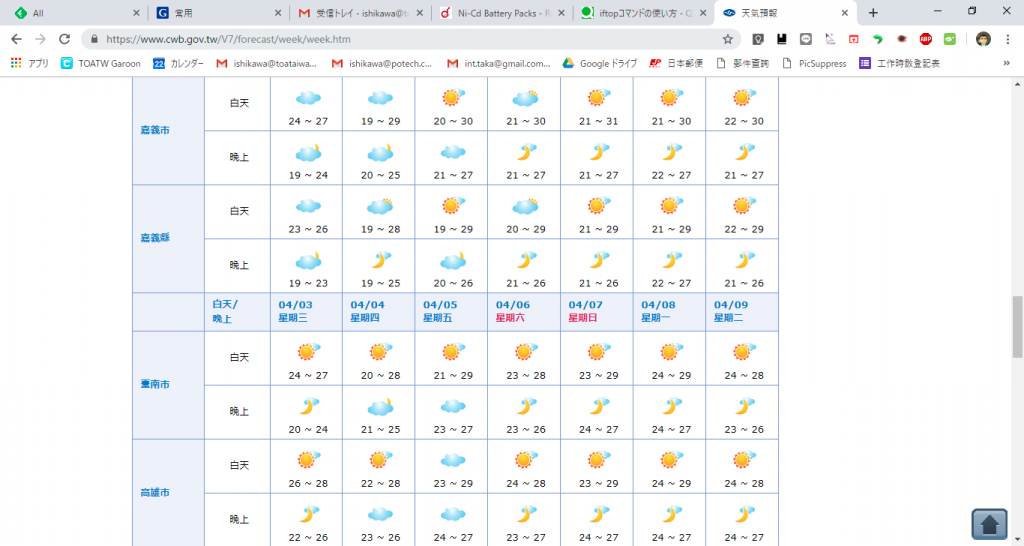Click 高雄市 daytime cloud icon above 23 ~ 29 on 04/05

pyautogui.click(x=453, y=460)
